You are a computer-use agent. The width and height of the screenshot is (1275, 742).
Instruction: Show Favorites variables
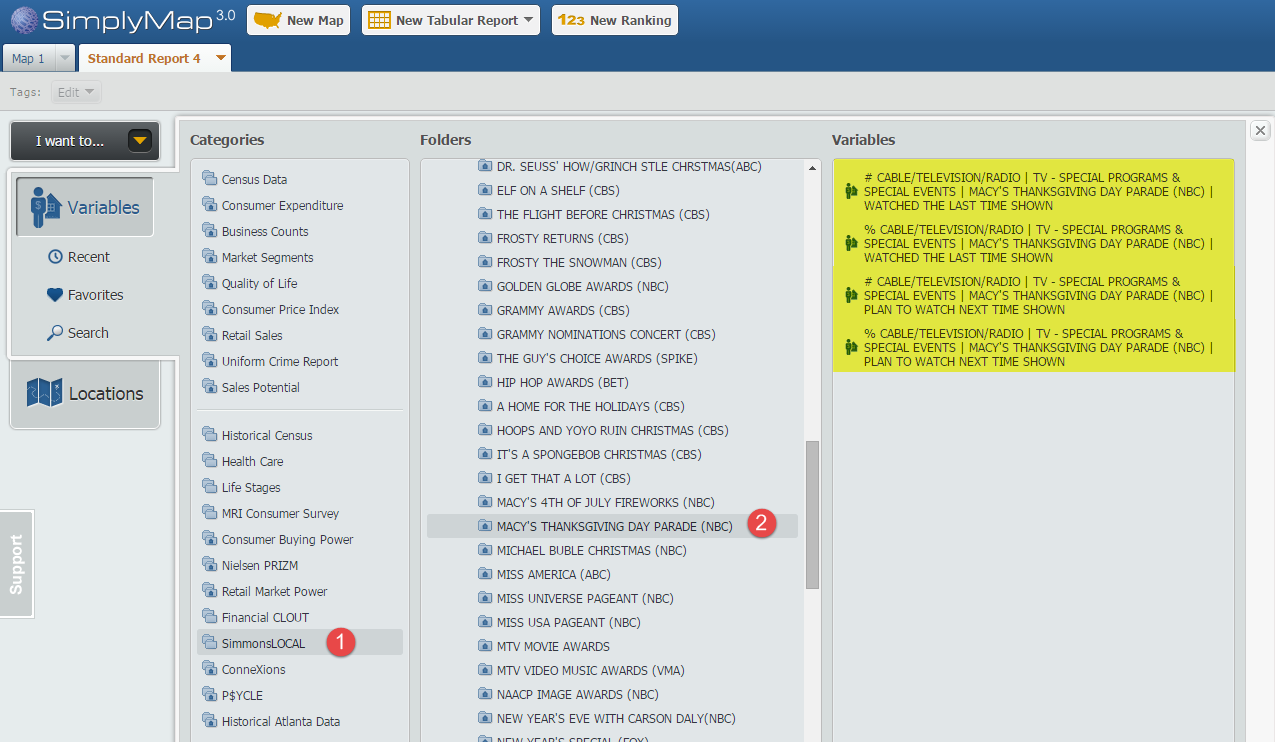85,295
